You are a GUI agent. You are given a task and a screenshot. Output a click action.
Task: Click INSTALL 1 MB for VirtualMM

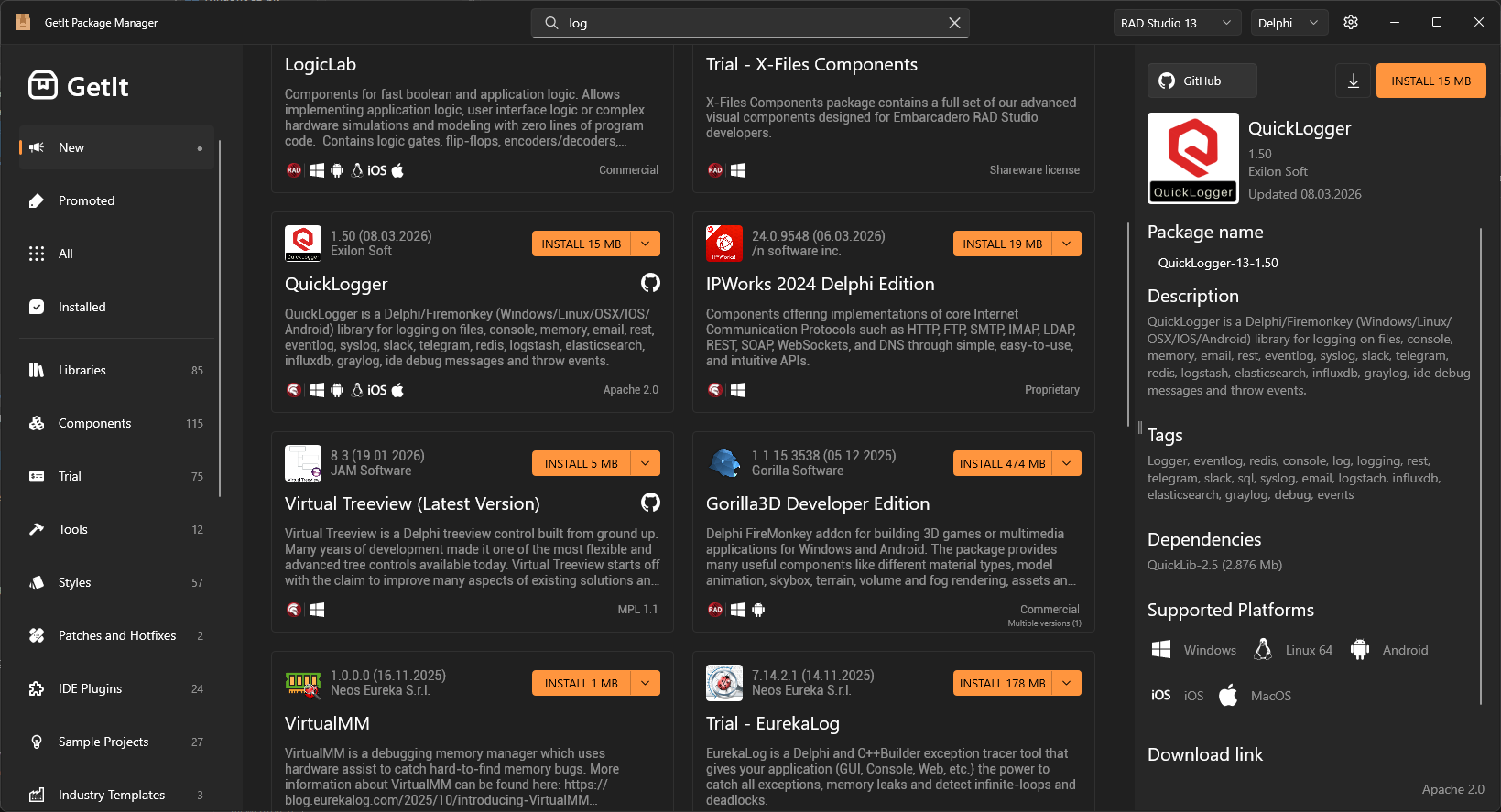(x=582, y=683)
